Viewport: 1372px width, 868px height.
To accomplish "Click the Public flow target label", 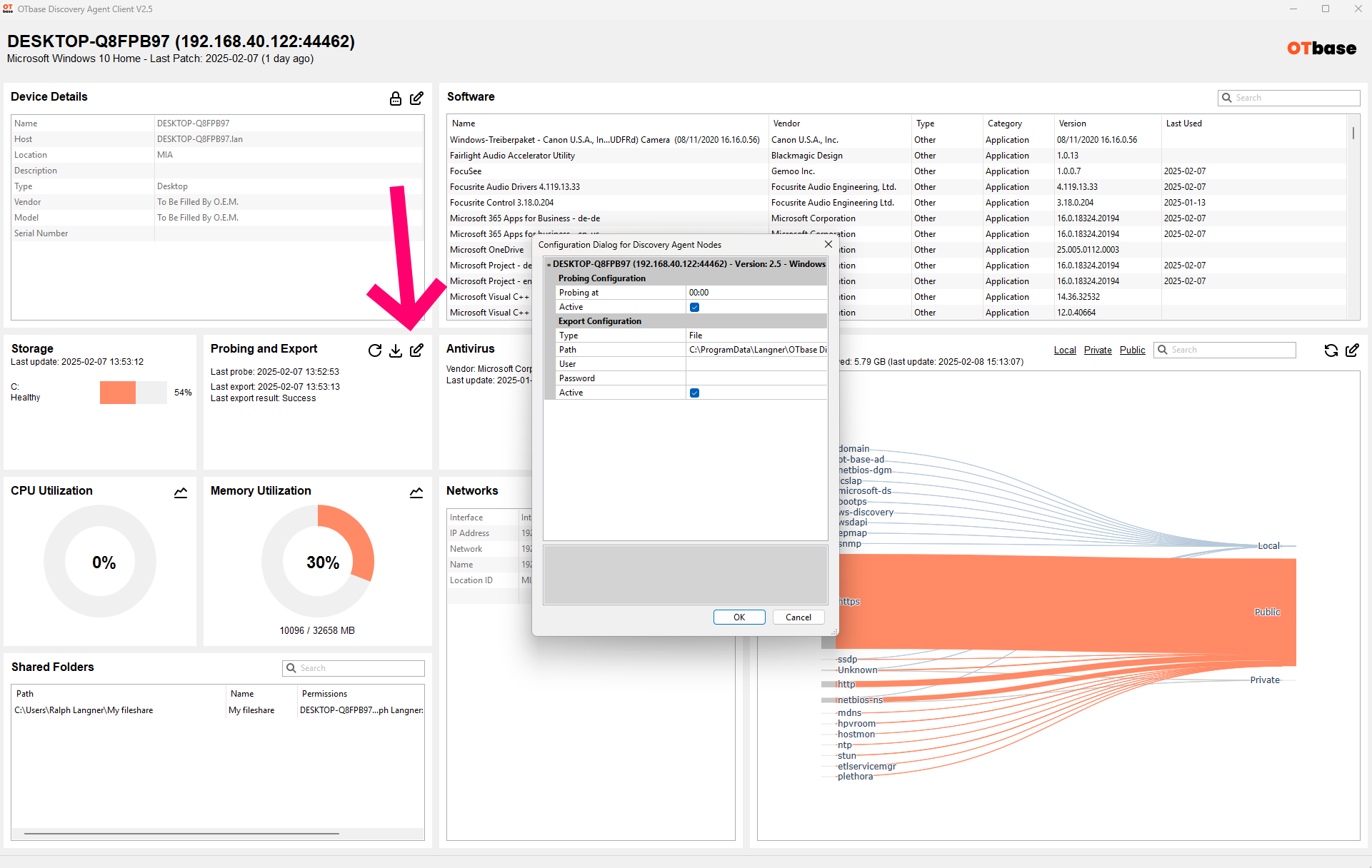I will click(1267, 612).
